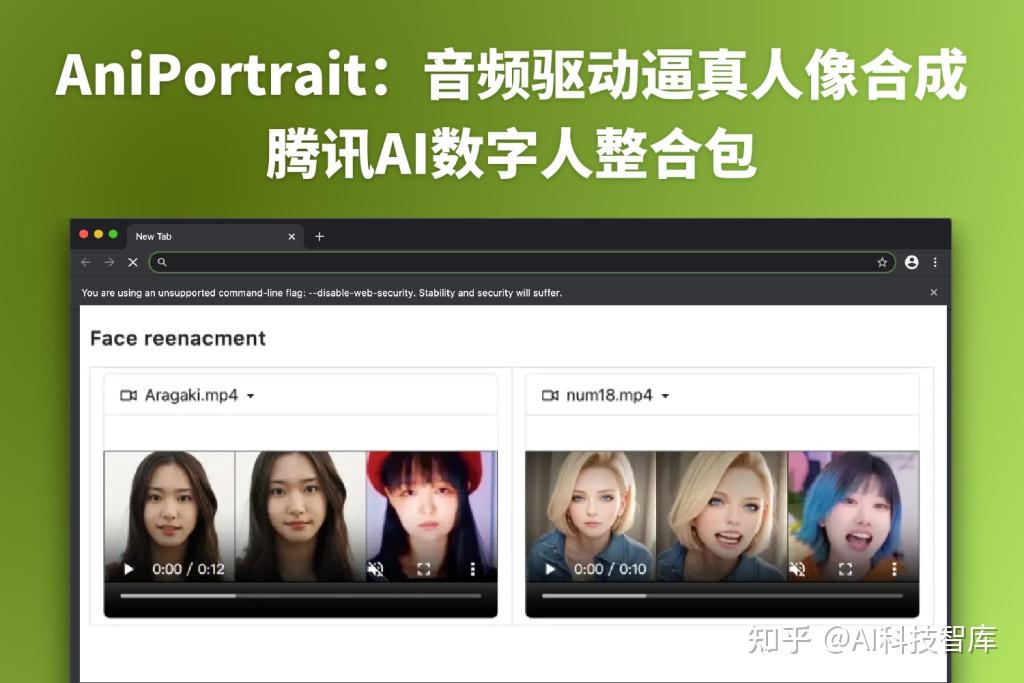This screenshot has height=683, width=1024.
Task: Open fullscreen for the num18.mp4 video
Action: tap(845, 569)
